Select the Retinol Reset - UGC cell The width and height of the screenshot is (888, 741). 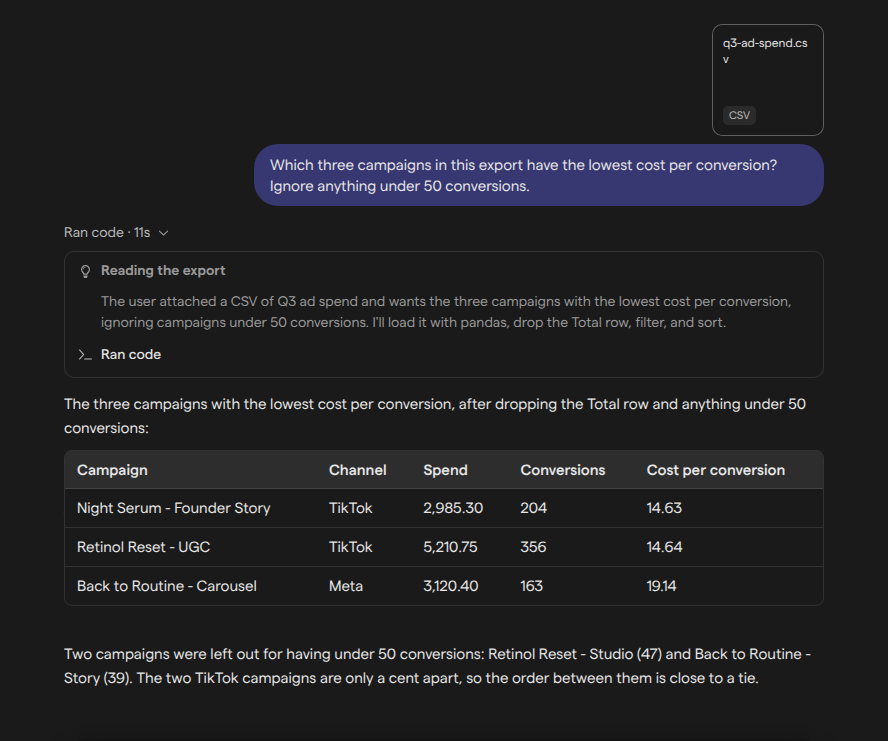tap(143, 547)
